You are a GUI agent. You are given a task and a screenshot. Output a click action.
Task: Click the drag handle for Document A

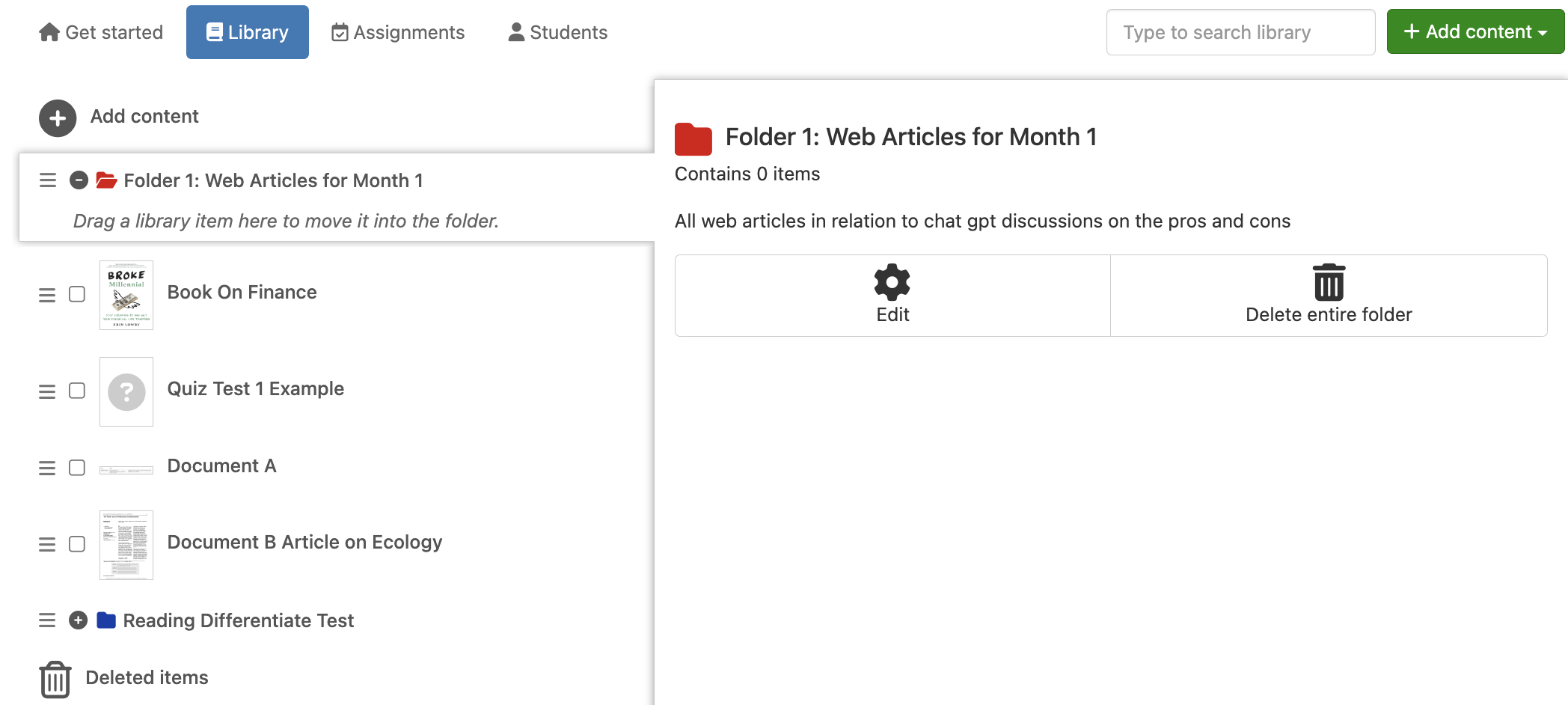[47, 468]
